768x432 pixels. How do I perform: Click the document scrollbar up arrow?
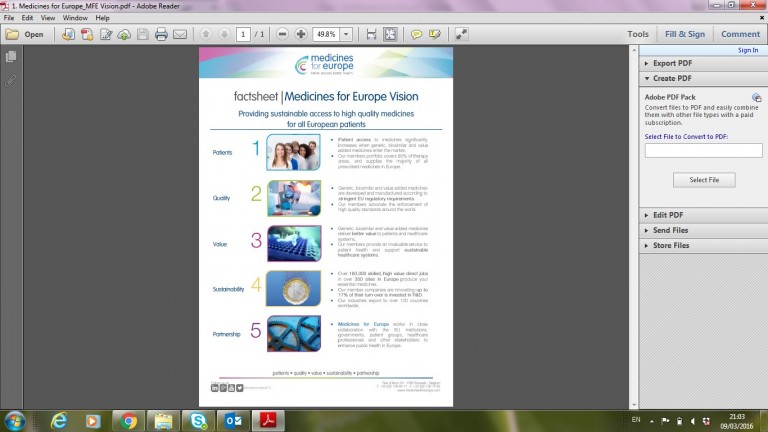coord(634,50)
